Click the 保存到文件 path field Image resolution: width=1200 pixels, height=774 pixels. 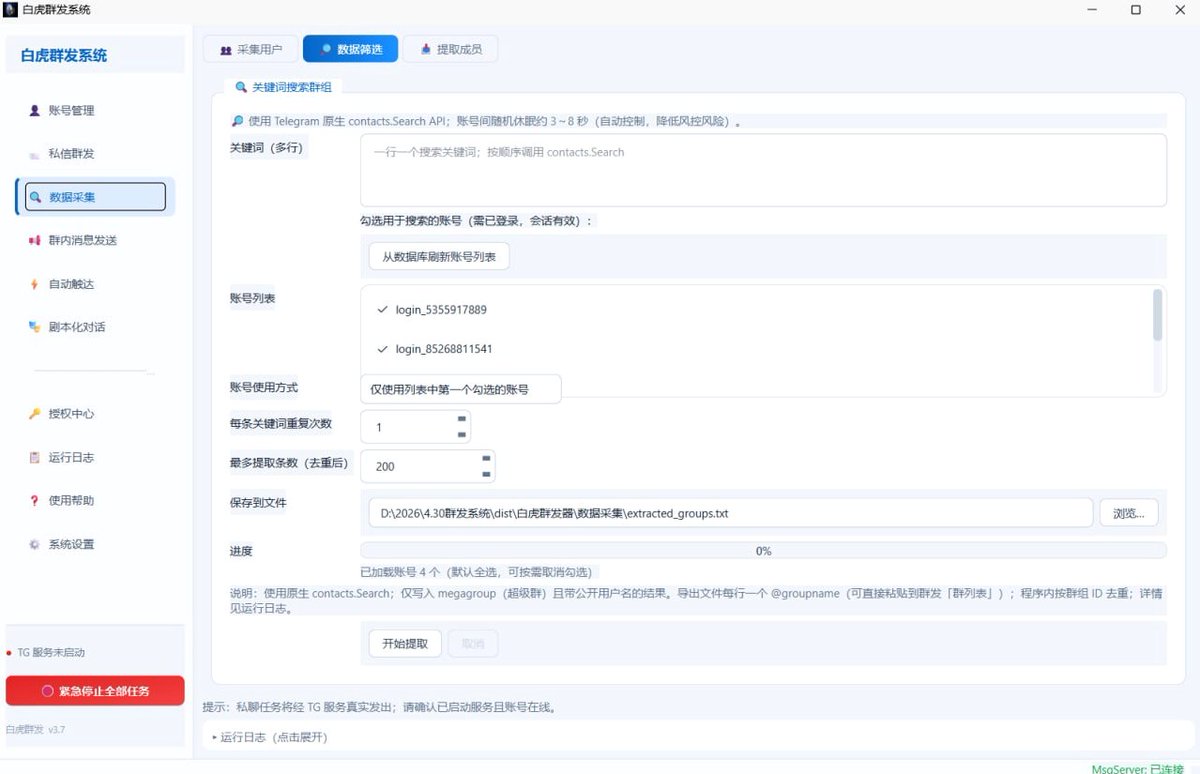pos(730,513)
